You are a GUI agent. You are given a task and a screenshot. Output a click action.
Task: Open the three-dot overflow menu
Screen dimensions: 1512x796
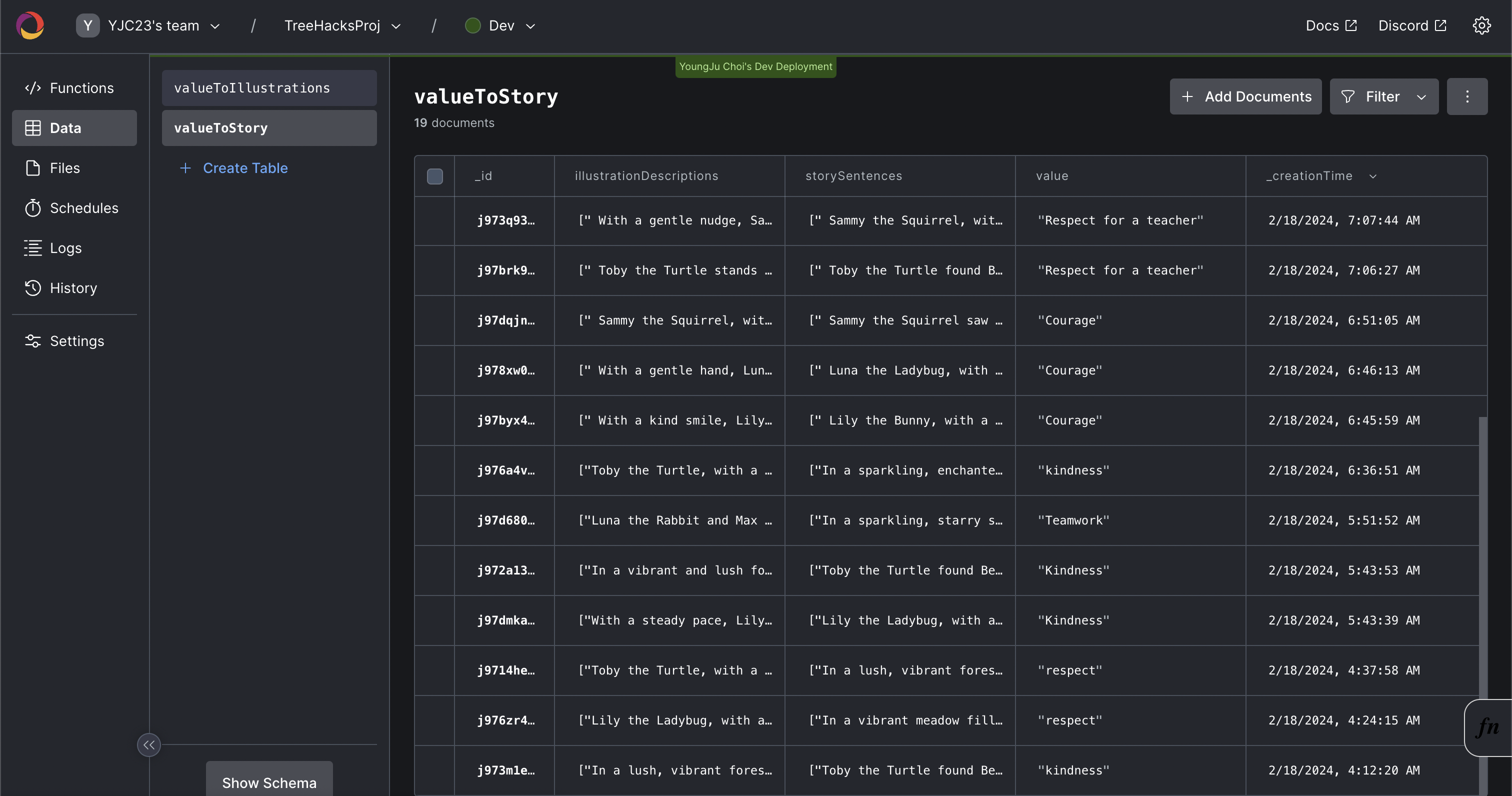1467,97
